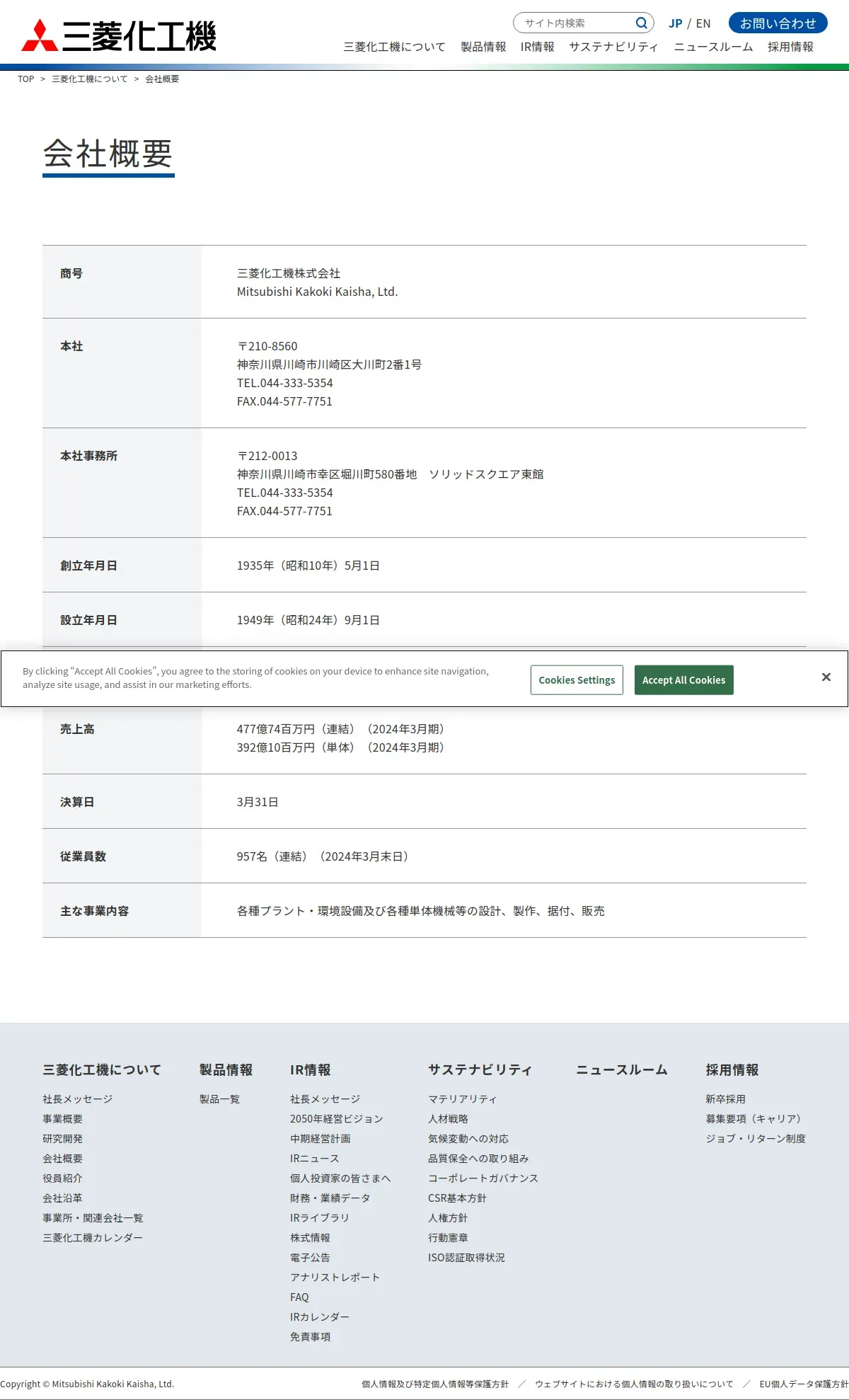Open 中期経営計画 footer link
Viewport: 849px width, 1400px height.
click(x=320, y=1139)
